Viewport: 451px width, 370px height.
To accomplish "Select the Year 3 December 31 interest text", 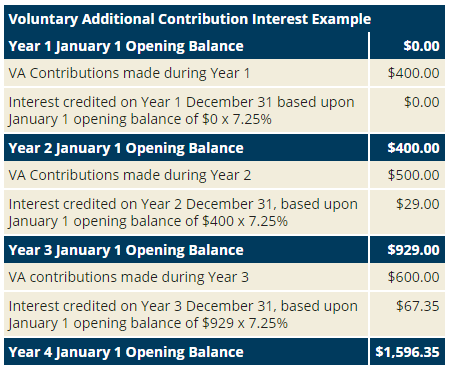I will 183,315.
